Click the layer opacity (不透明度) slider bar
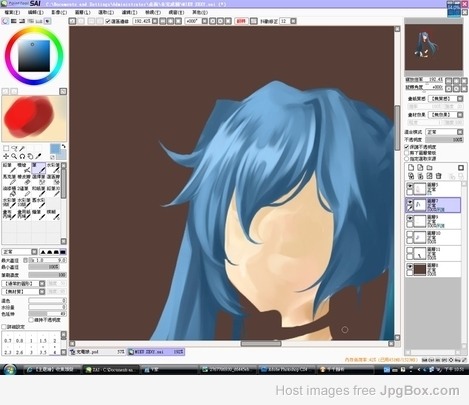The image size is (469, 405). (444, 140)
